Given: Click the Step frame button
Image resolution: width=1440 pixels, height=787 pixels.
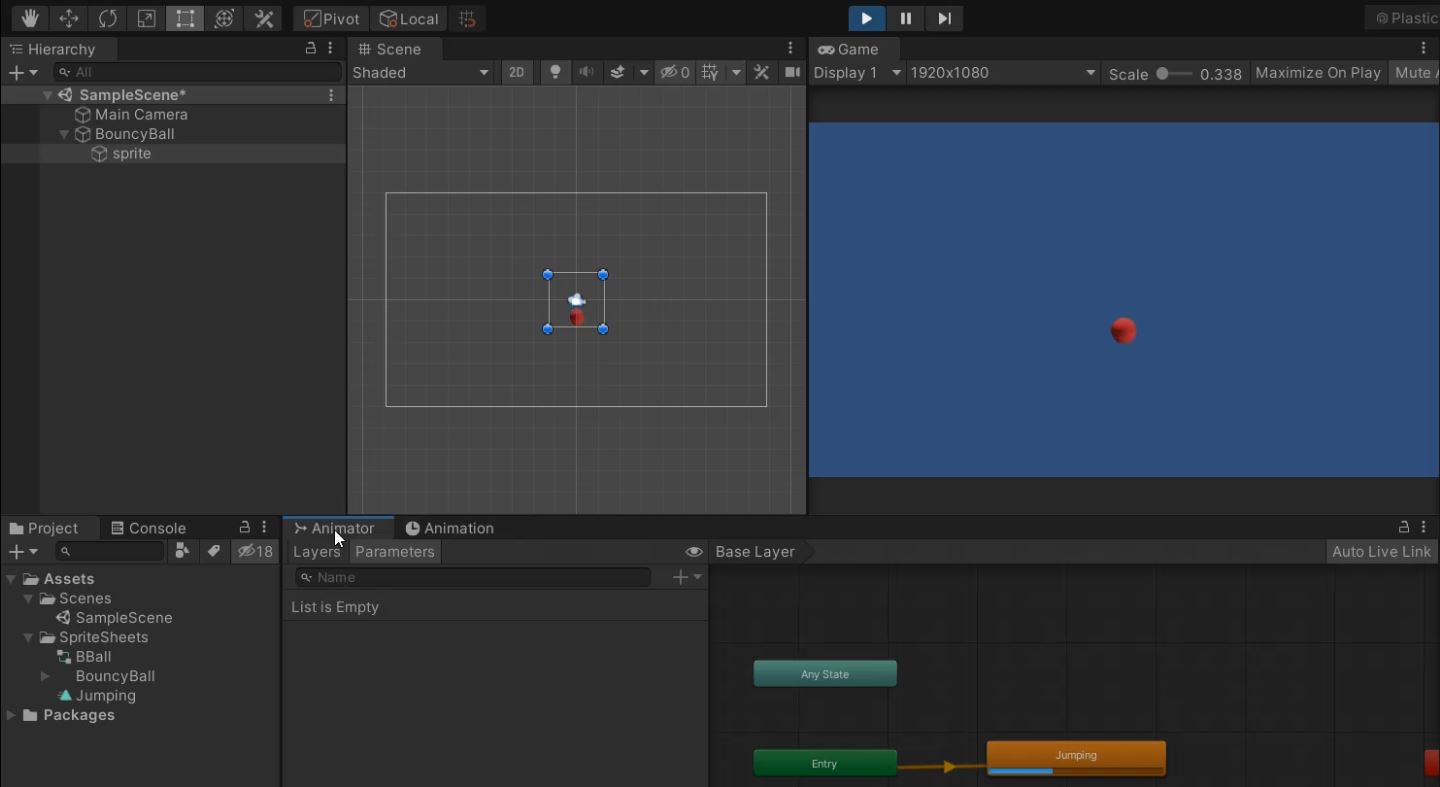Looking at the screenshot, I should (944, 19).
